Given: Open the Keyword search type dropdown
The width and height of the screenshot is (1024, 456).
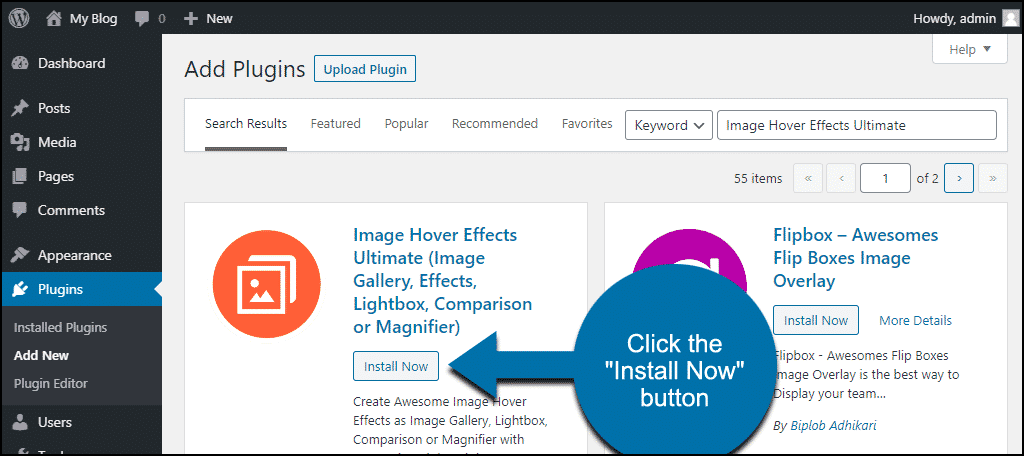Looking at the screenshot, I should coord(668,125).
